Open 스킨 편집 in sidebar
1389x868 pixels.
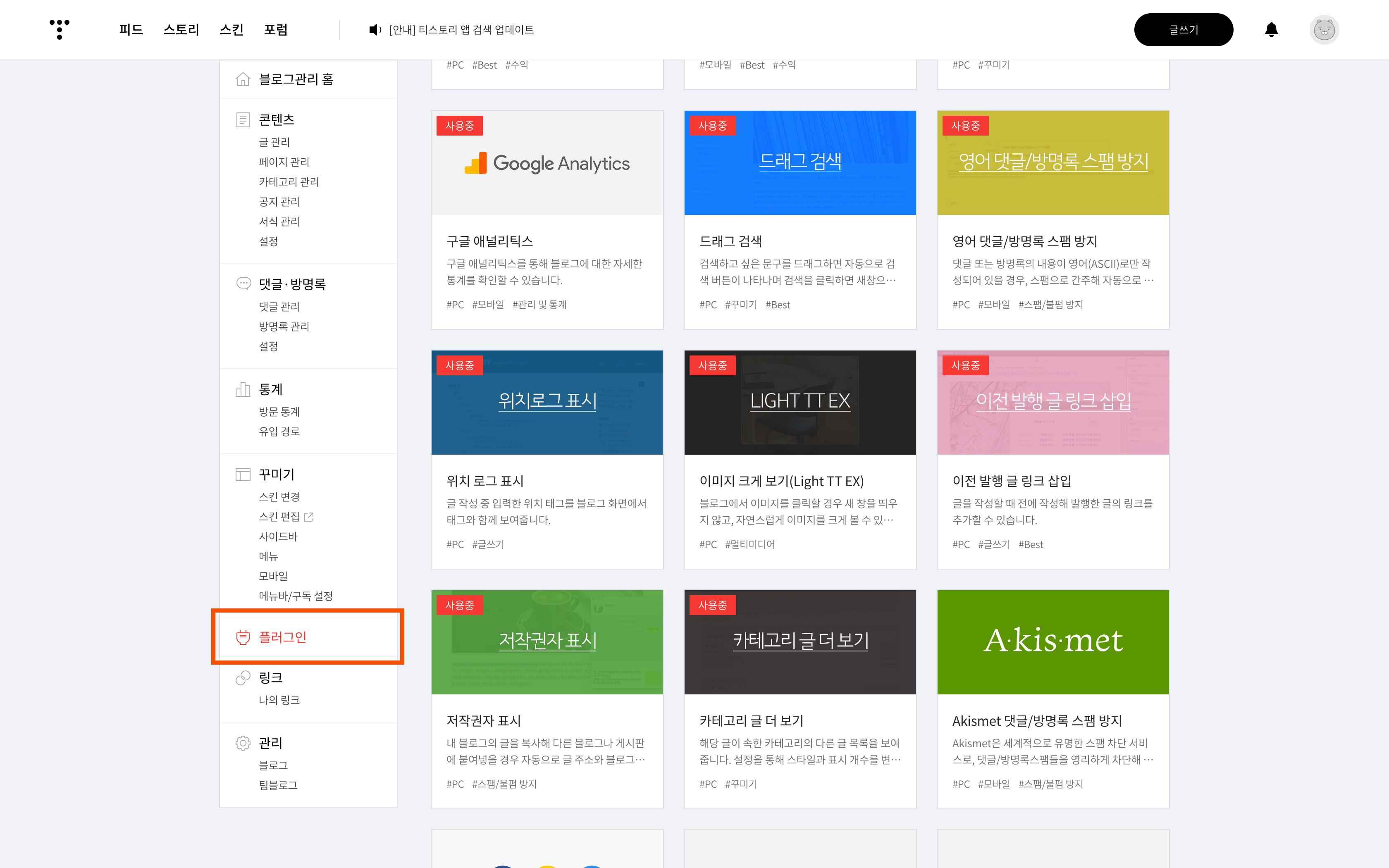click(x=279, y=517)
